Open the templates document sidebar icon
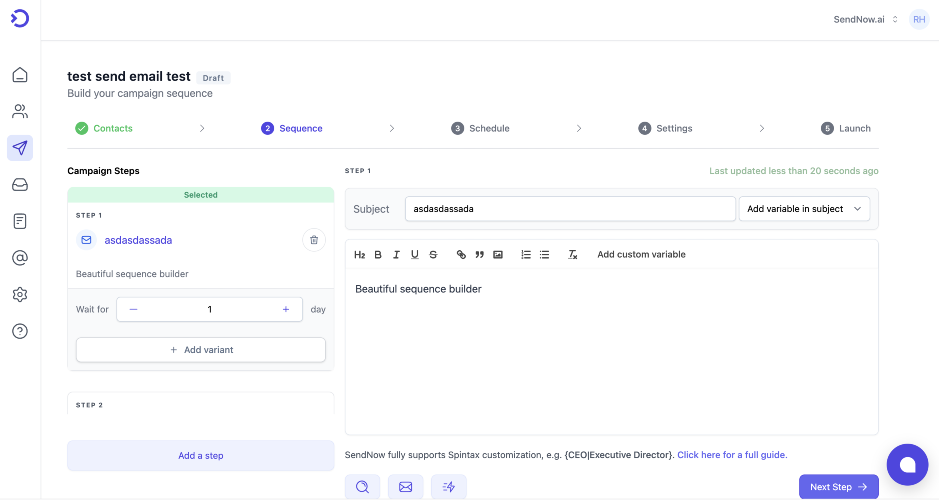Viewport: 939px width, 500px height. [x=20, y=221]
